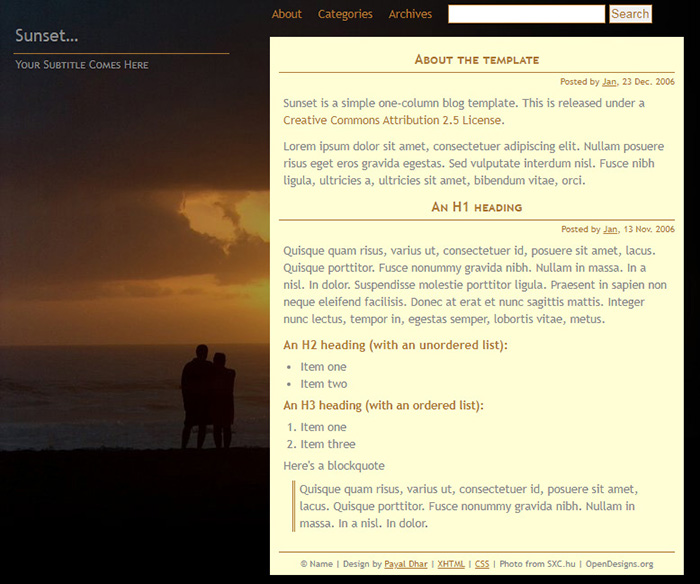Open the About menu link
The image size is (700, 584).
(287, 14)
